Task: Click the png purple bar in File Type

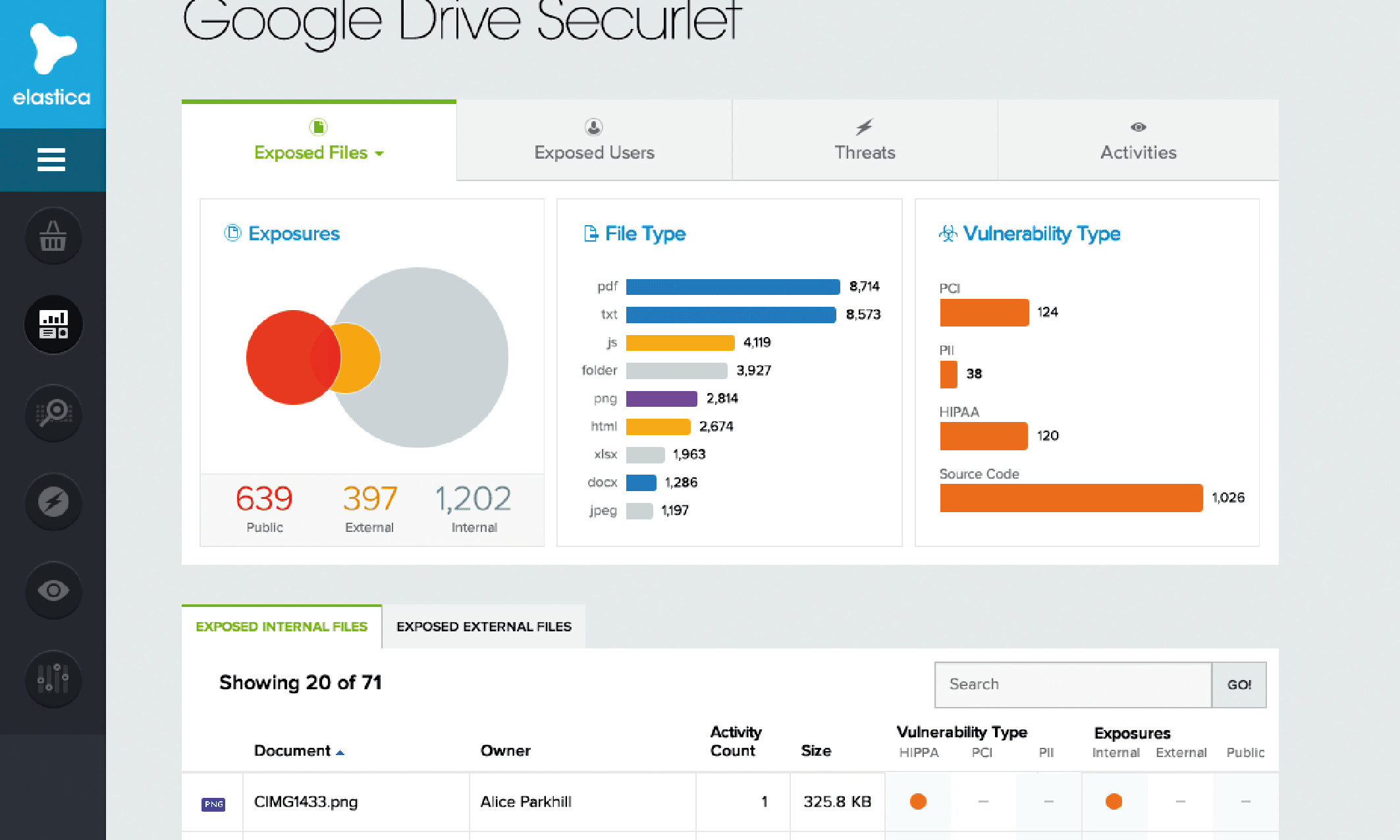Action: pos(662,398)
